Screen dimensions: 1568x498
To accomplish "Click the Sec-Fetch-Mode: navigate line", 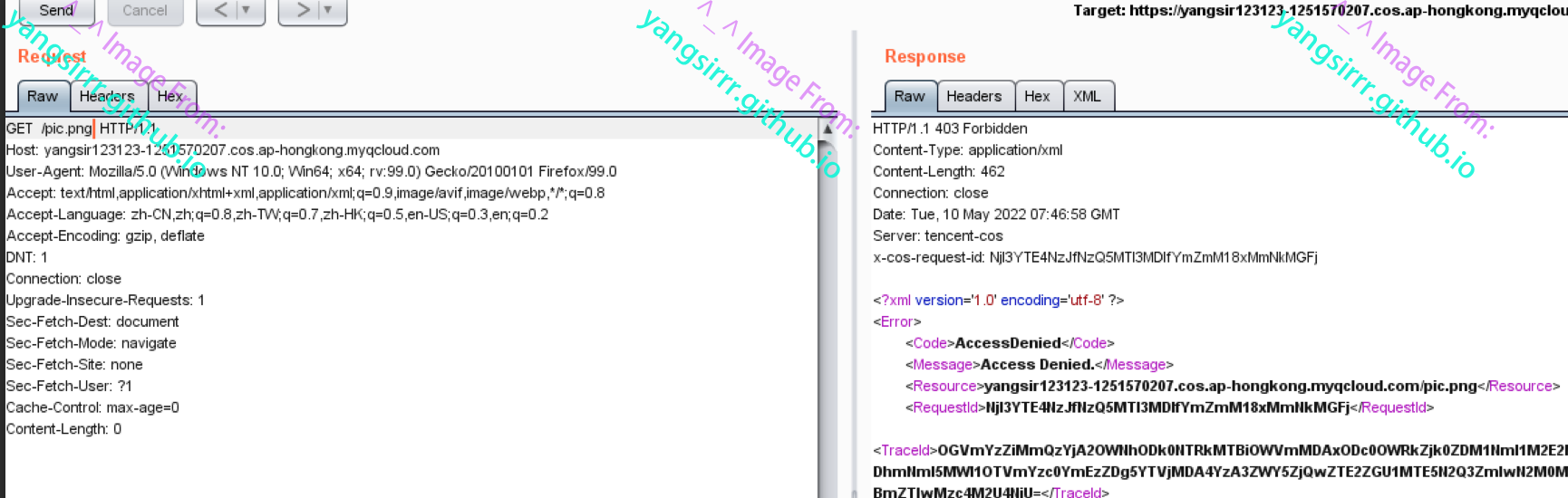I will [x=92, y=344].
